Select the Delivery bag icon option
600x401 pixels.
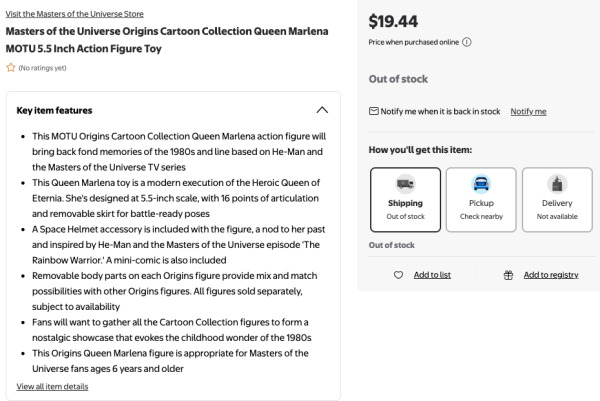556,184
